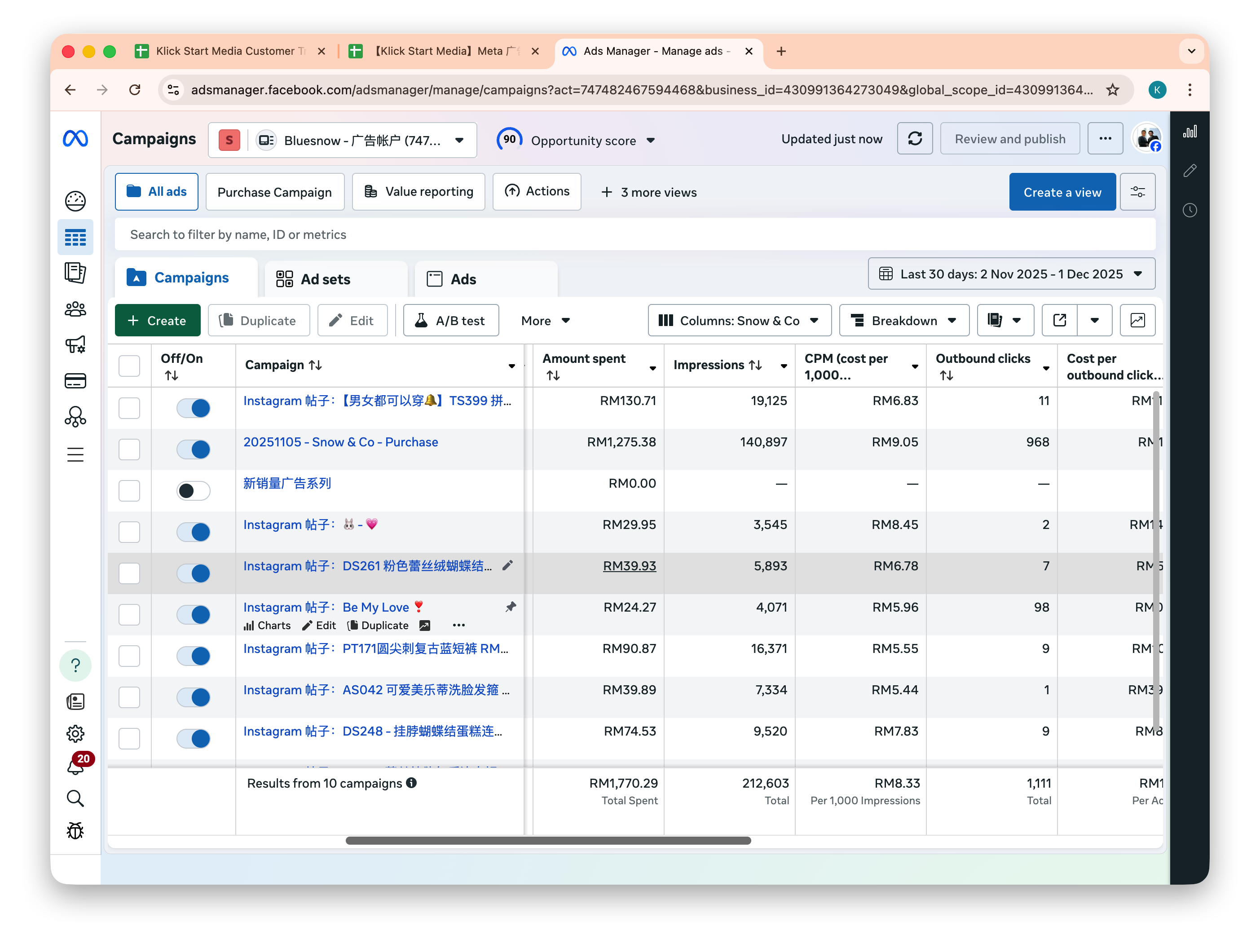Toggle the DS261 campaign switch

tap(193, 573)
